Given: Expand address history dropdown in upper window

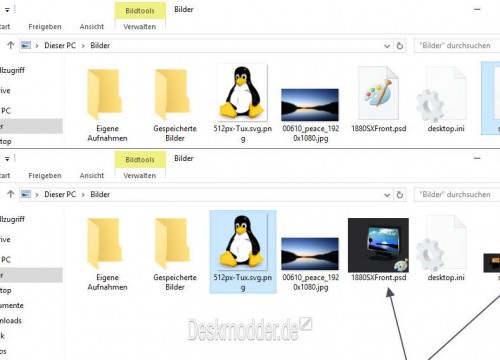Looking at the screenshot, I should click(387, 46).
